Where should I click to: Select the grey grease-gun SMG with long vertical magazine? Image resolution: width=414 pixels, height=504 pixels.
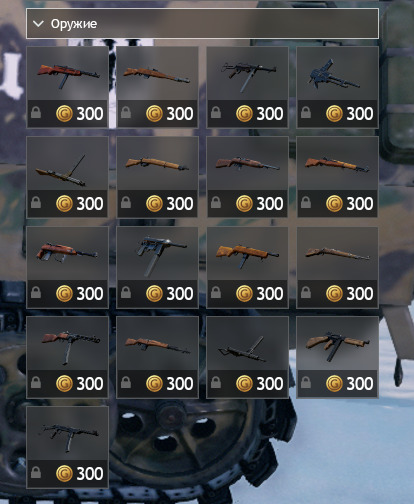157,267
